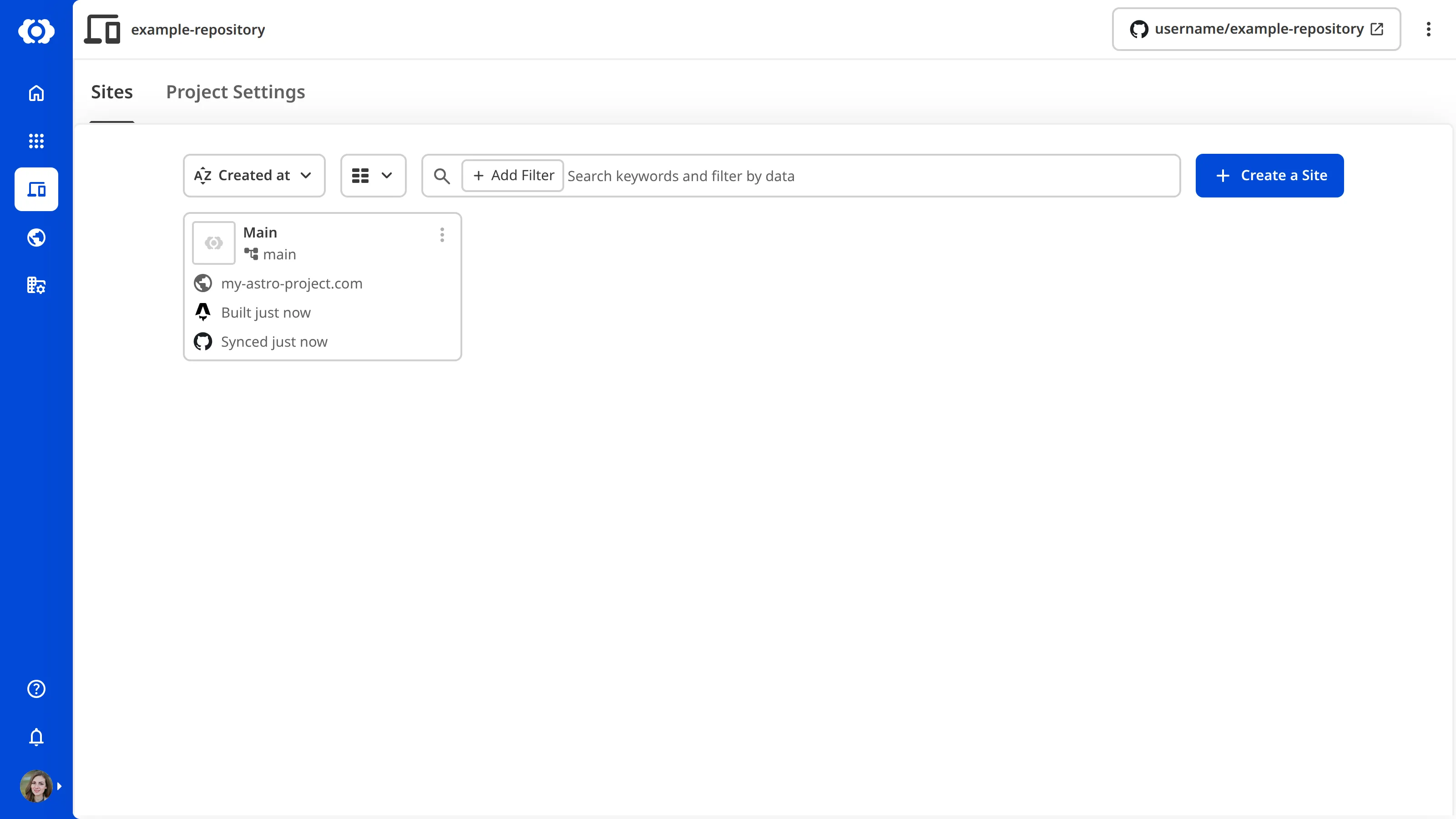Switch to the Project Settings tab
The image size is (1456, 819).
coord(236,92)
